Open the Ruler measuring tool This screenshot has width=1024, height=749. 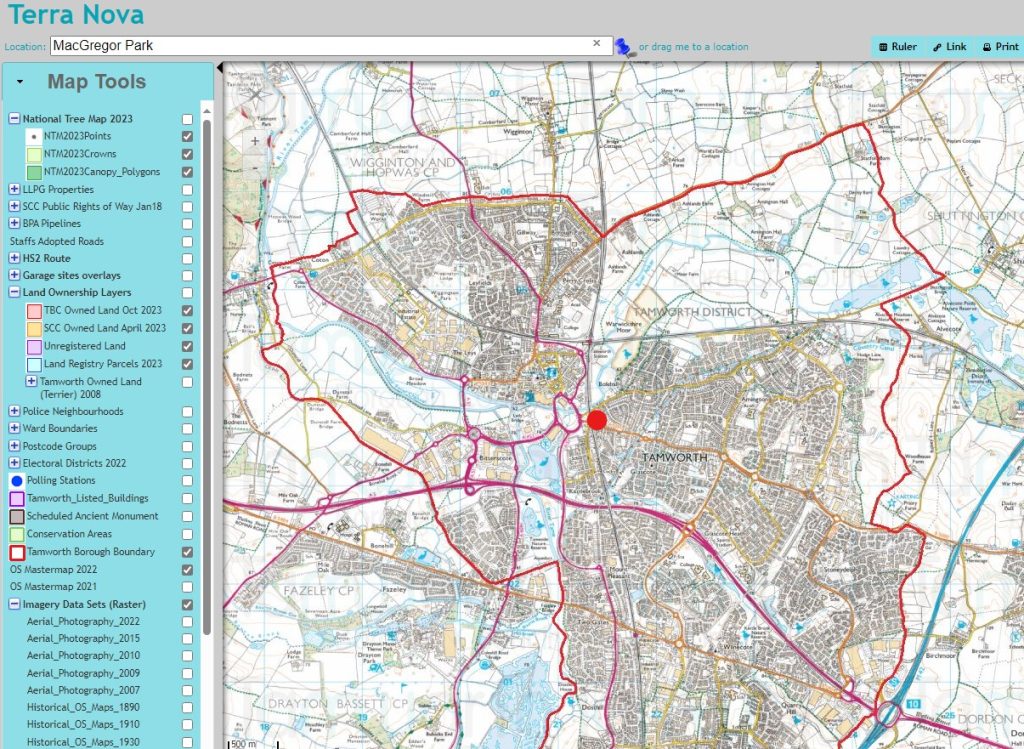[898, 47]
